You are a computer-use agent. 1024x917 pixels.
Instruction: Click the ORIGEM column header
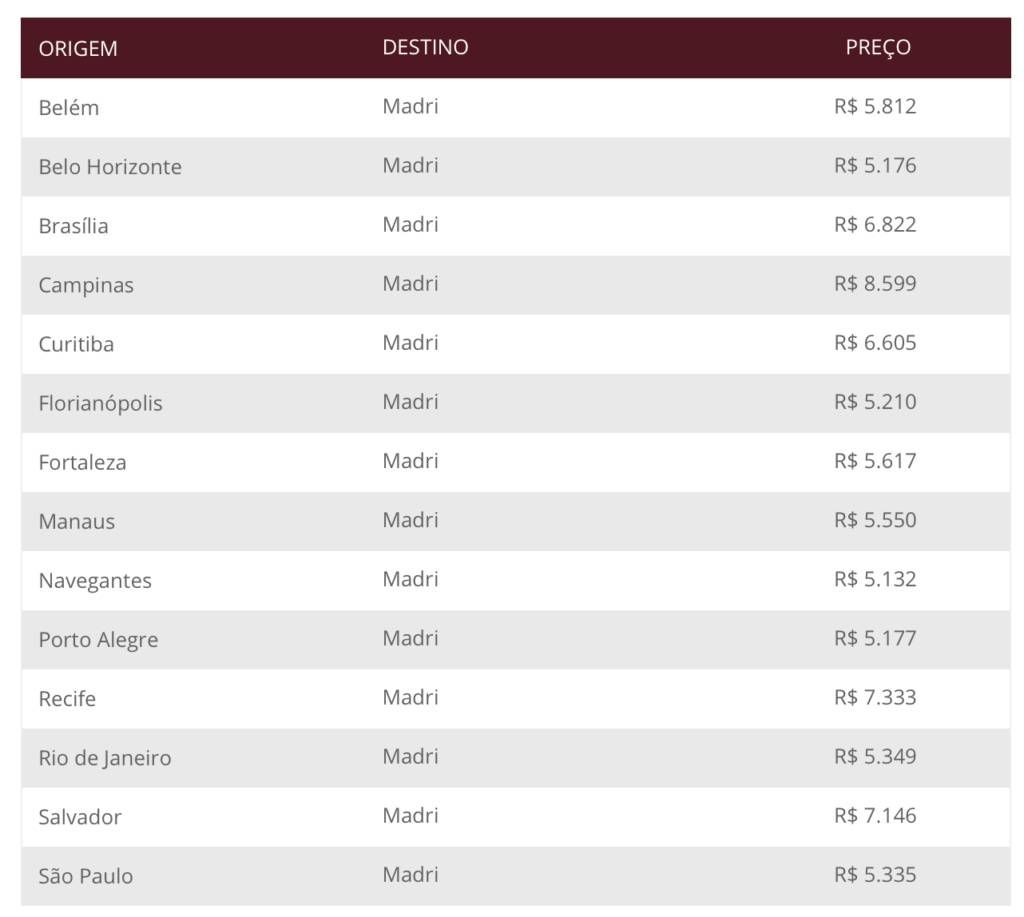78,48
